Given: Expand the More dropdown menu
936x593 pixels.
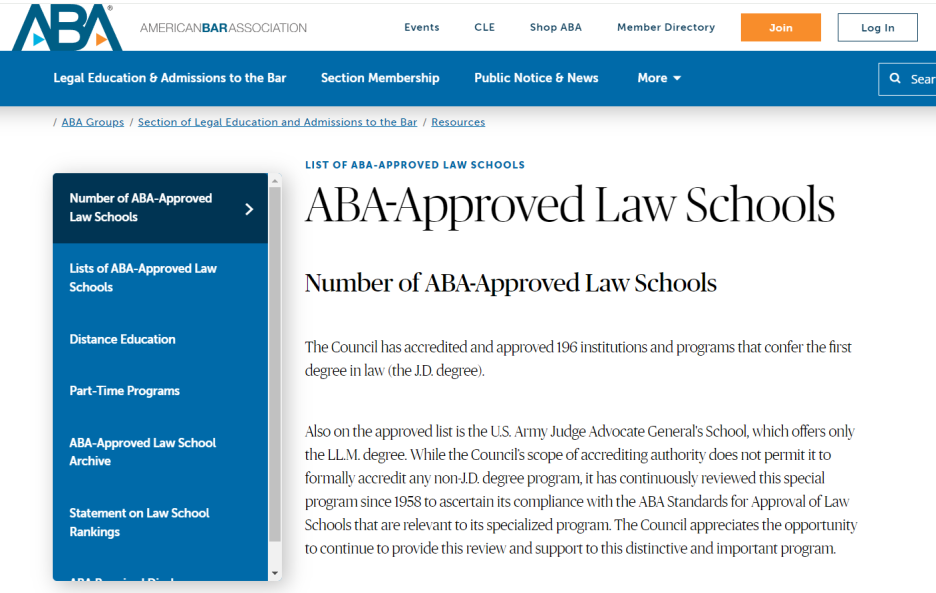Looking at the screenshot, I should [659, 78].
